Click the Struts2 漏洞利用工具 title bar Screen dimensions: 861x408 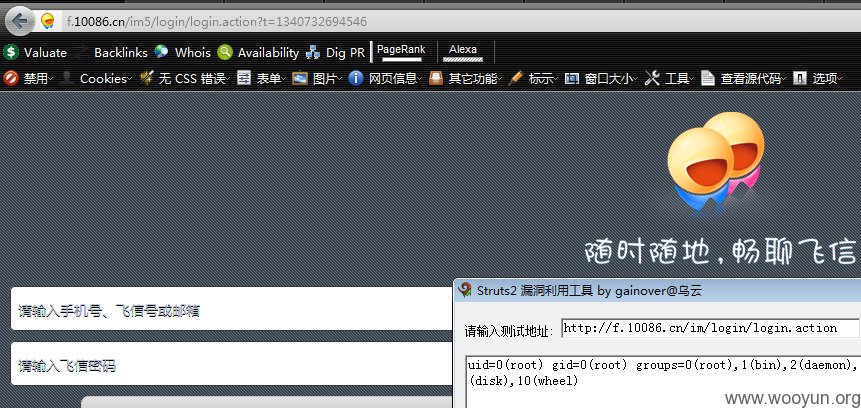click(657, 290)
